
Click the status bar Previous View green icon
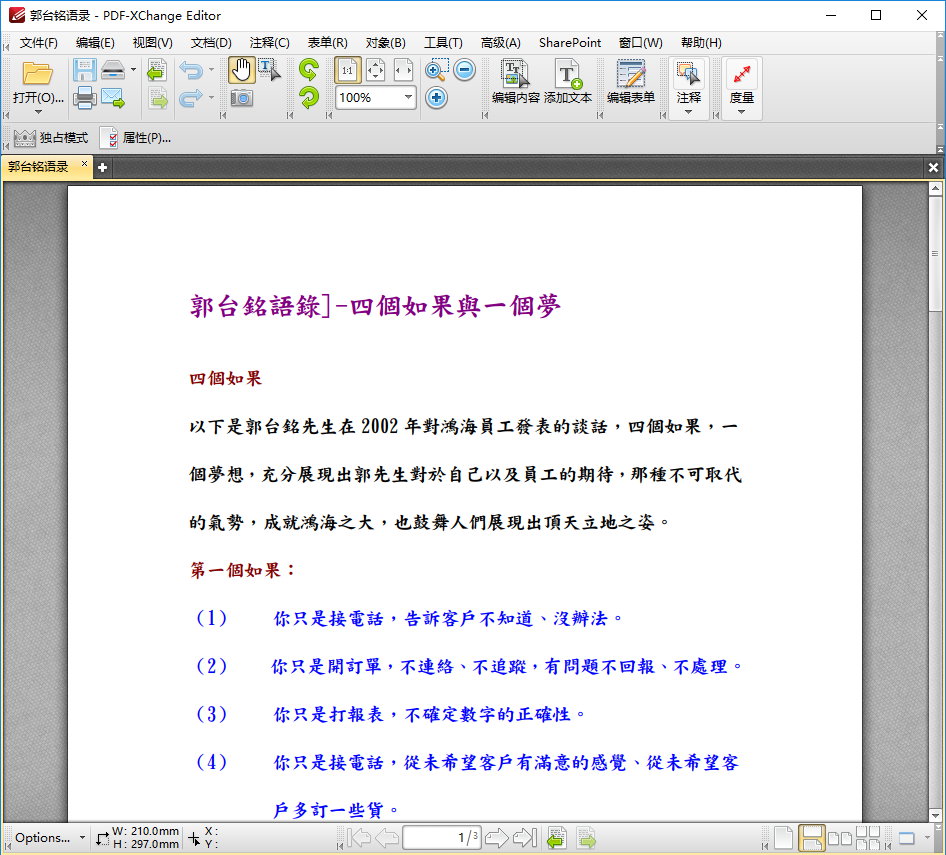click(557, 838)
